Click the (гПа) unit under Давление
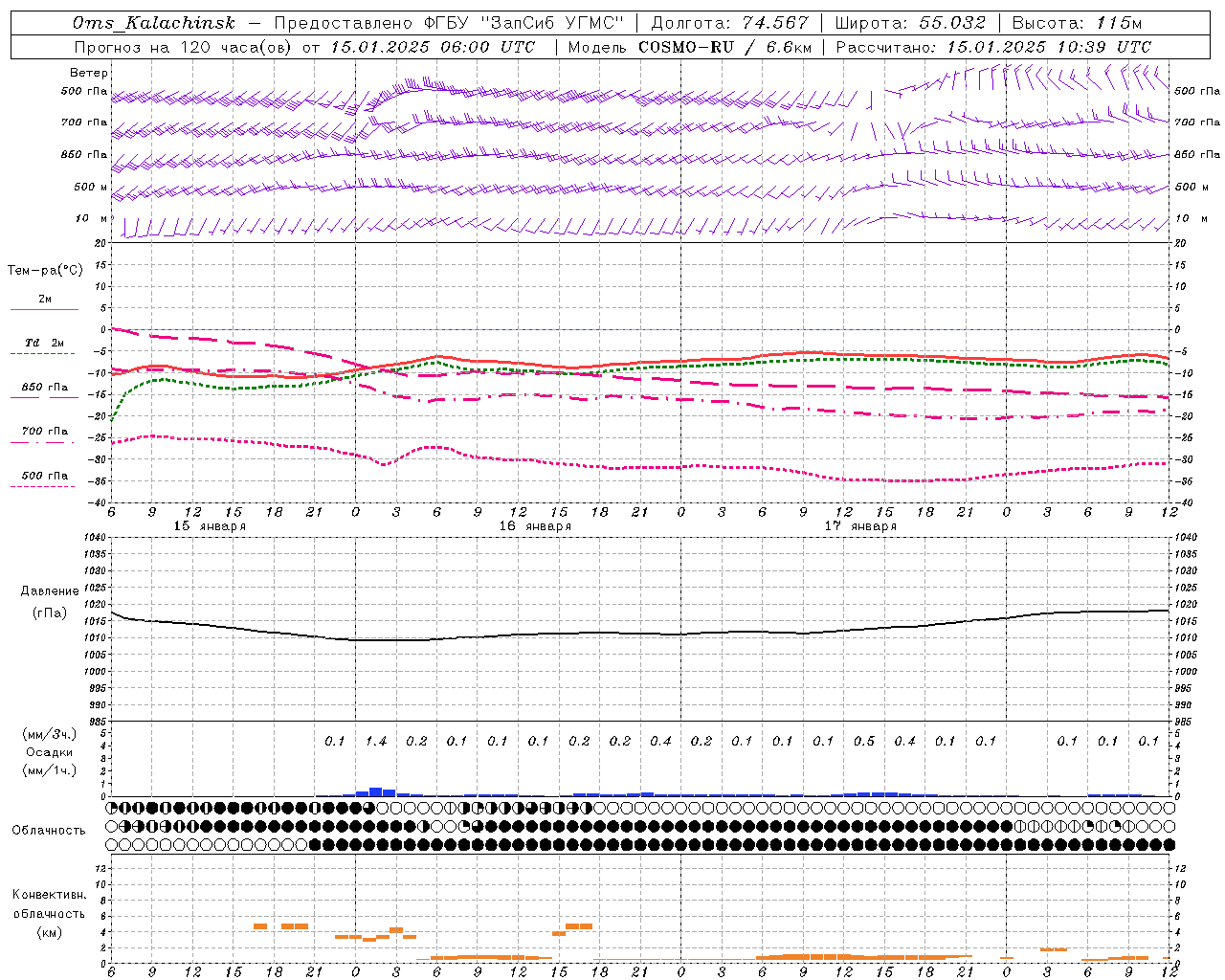 (x=50, y=613)
